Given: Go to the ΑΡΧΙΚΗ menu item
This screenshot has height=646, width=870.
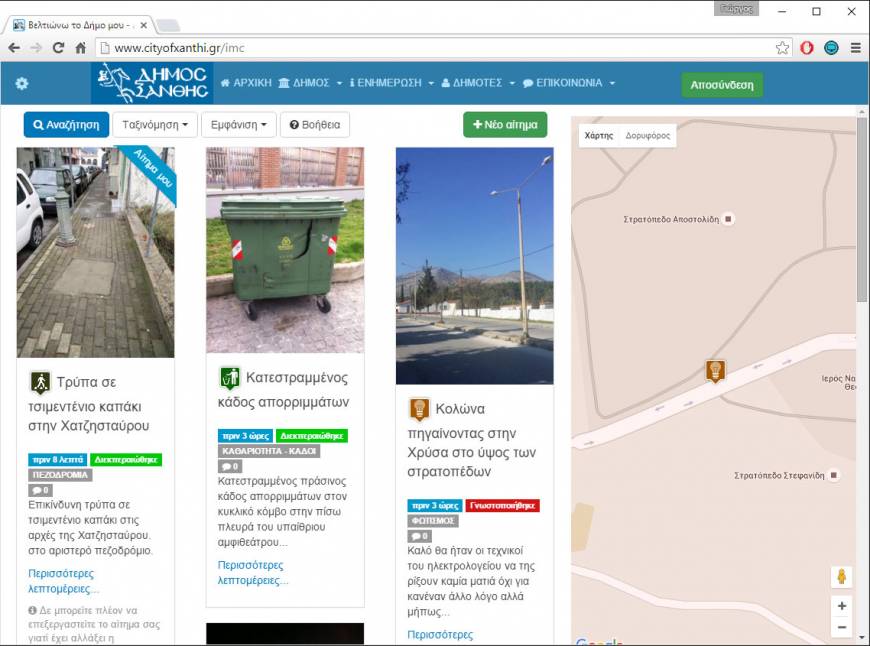Looking at the screenshot, I should [246, 83].
